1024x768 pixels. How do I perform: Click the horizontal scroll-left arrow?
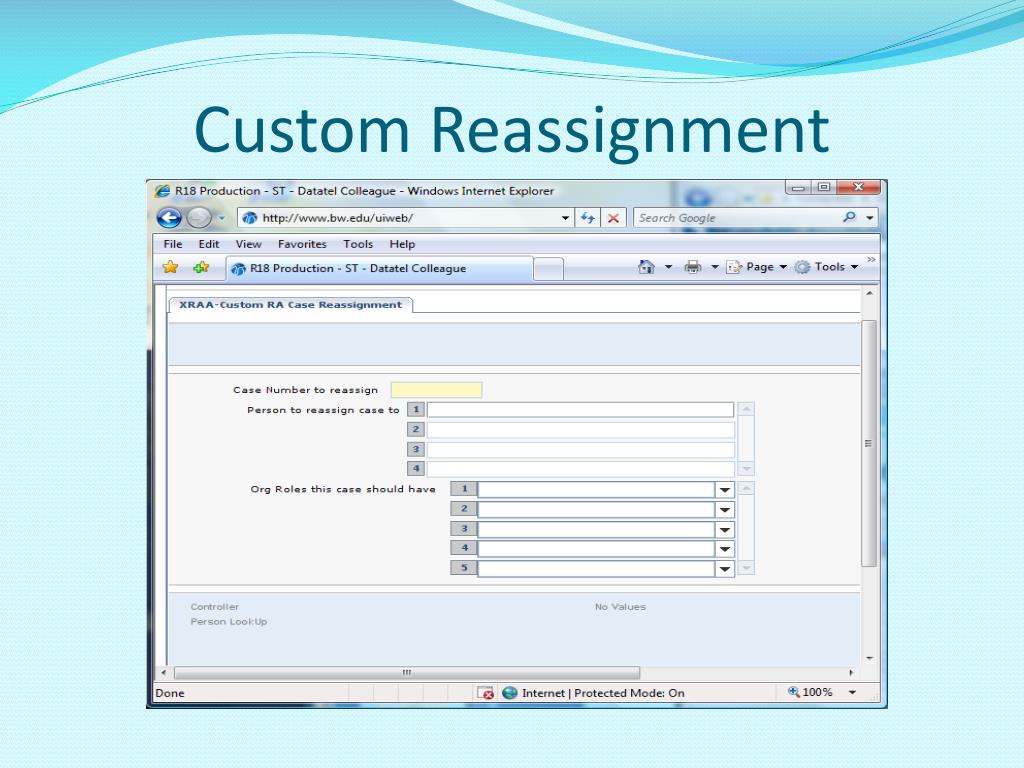(164, 673)
